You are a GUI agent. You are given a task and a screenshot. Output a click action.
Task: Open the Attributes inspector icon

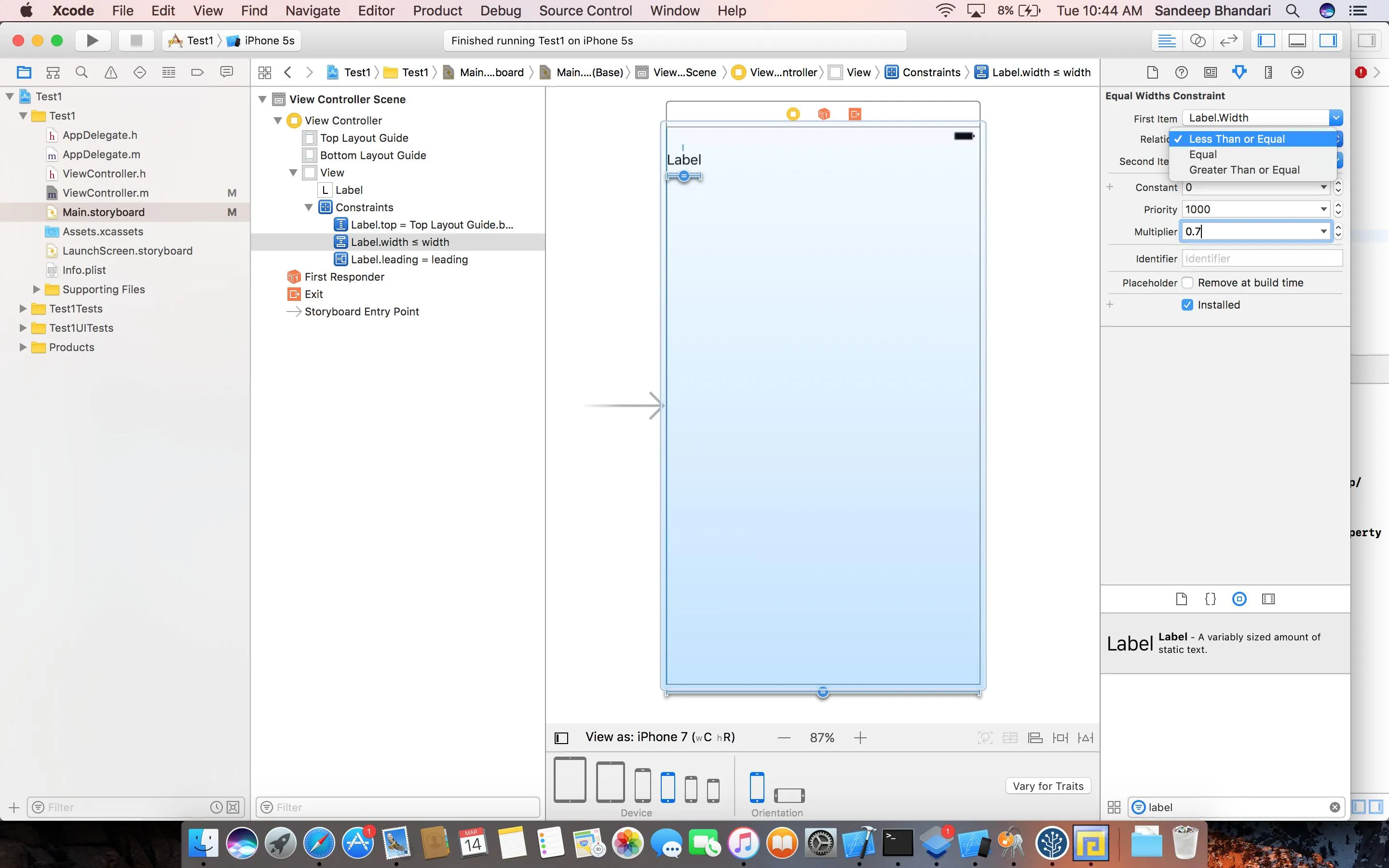point(1239,72)
